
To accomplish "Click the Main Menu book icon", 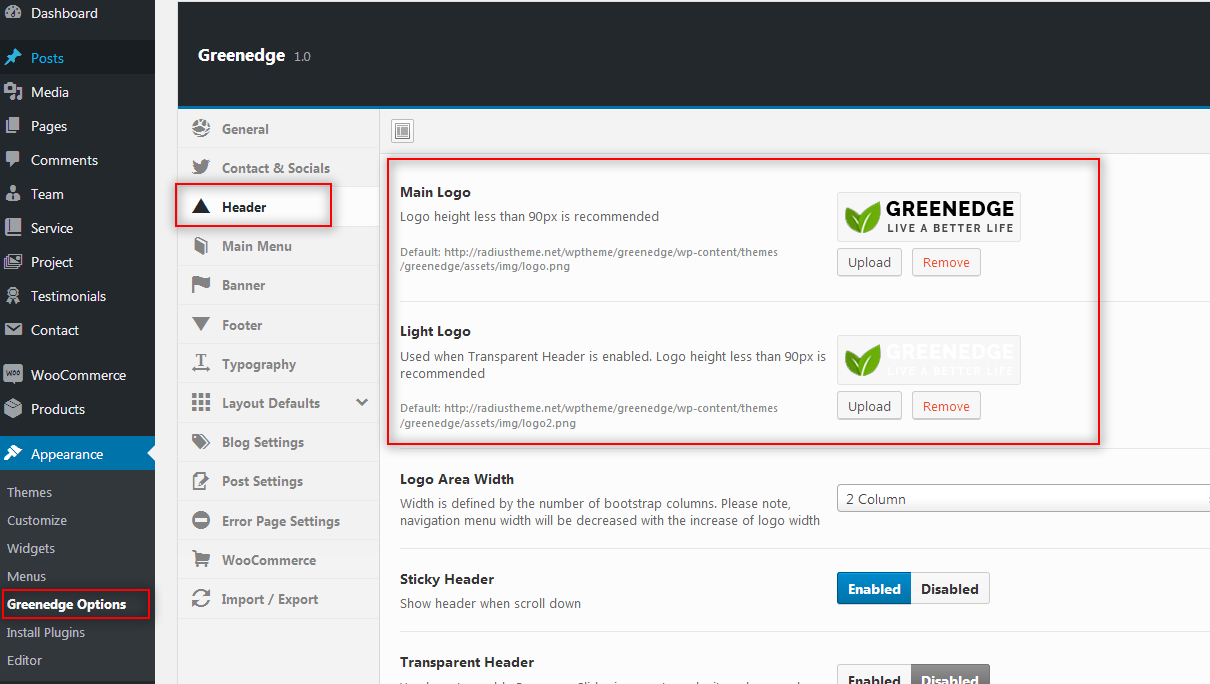I will pos(201,246).
